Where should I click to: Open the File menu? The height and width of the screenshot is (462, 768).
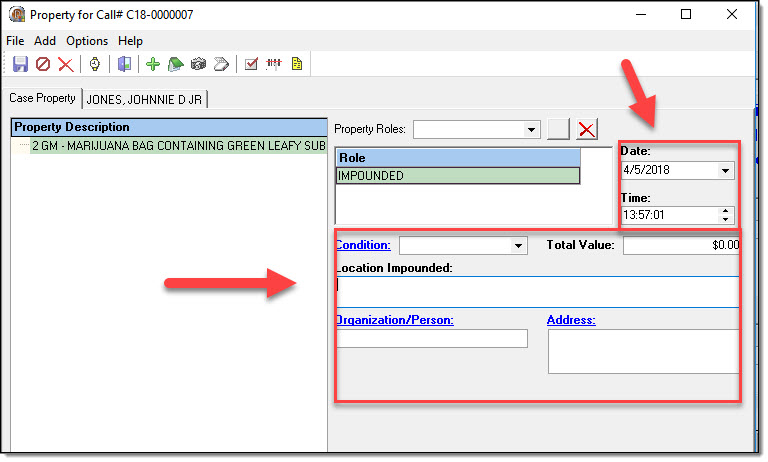click(x=15, y=41)
